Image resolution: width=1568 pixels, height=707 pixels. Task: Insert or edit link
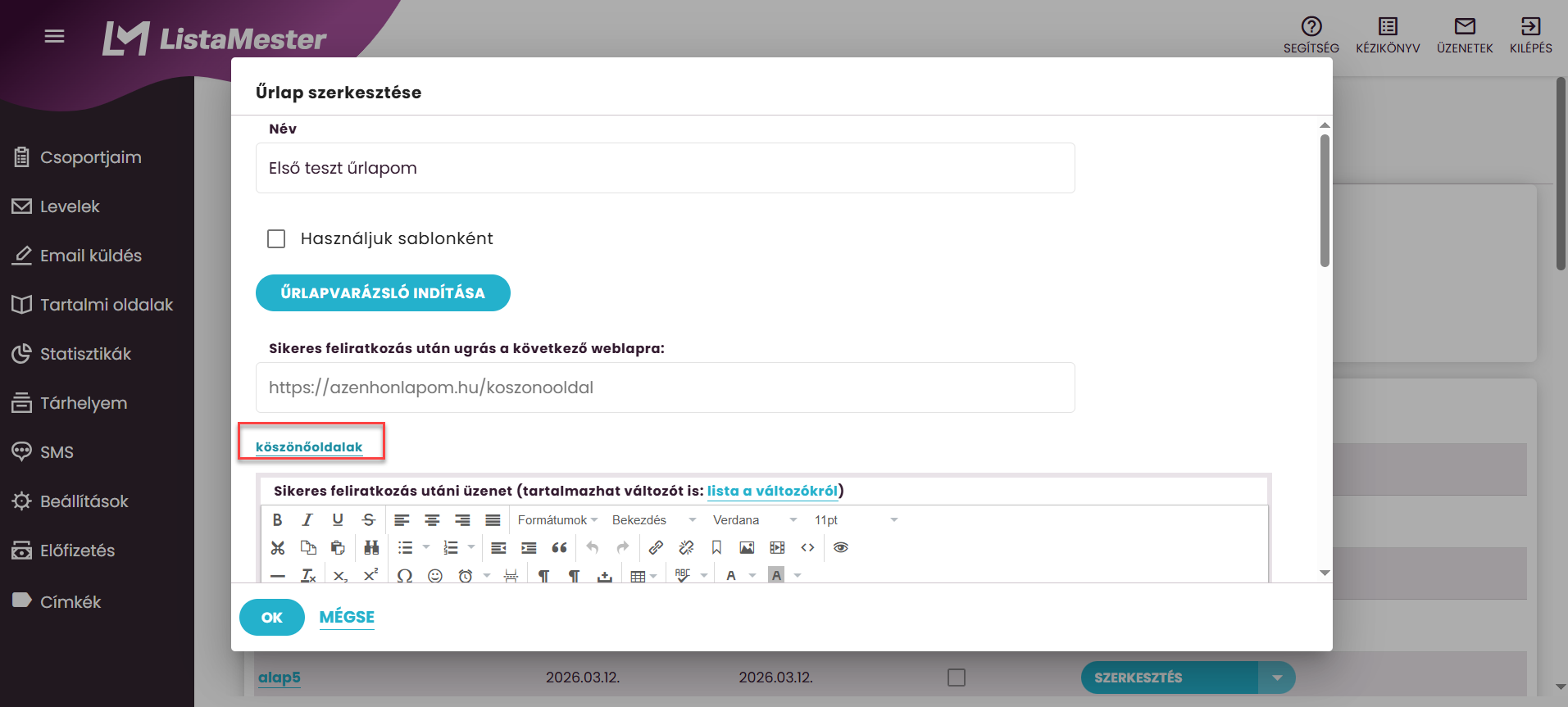pos(656,548)
